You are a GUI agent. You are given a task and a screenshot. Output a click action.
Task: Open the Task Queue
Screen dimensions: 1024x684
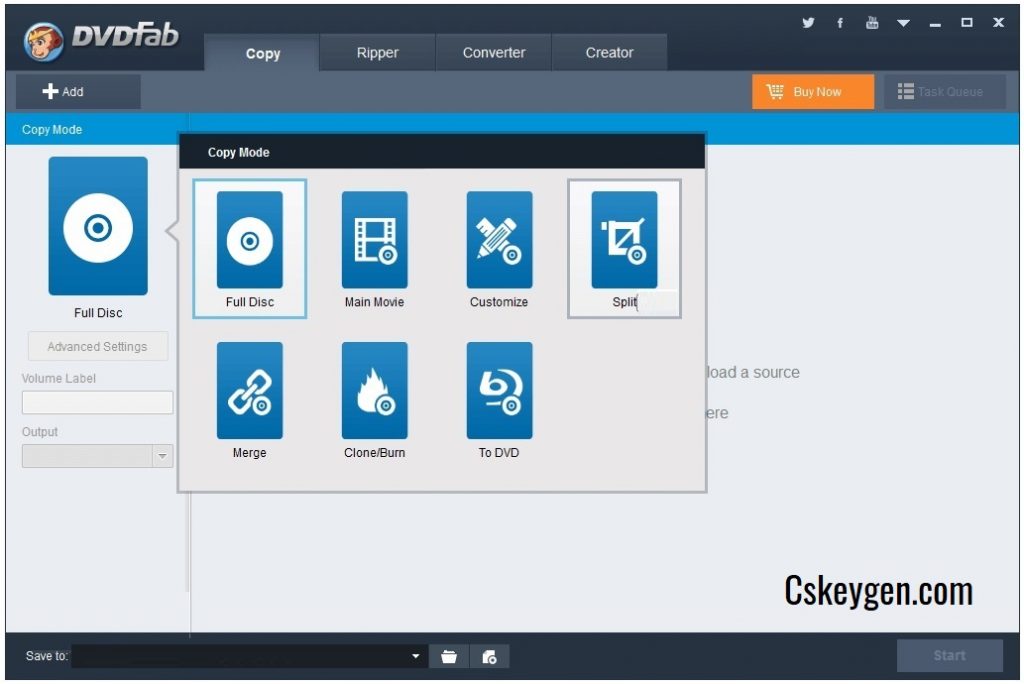coord(945,91)
